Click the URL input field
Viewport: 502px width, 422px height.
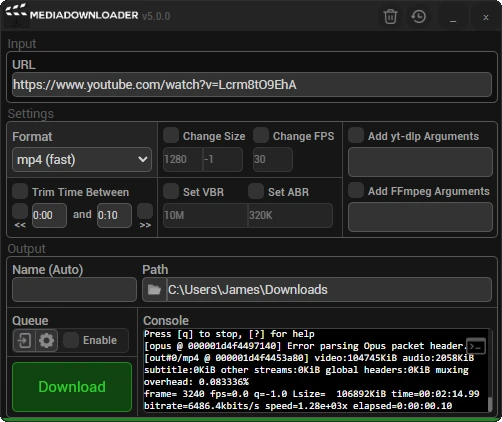(252, 85)
